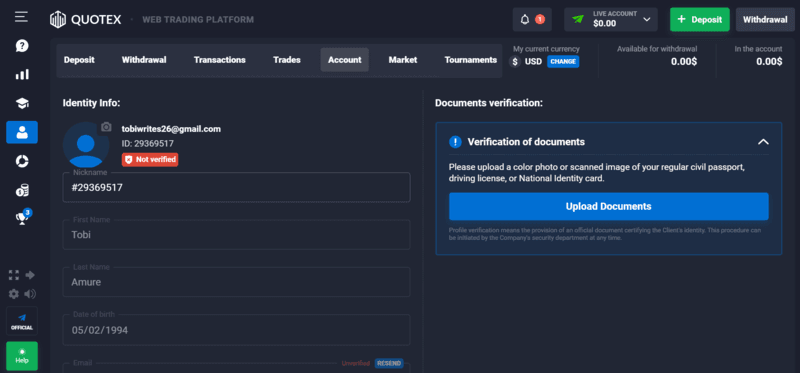Toggle fullscreen mode icon
Screen dimensions: 800x373
click(x=14, y=276)
